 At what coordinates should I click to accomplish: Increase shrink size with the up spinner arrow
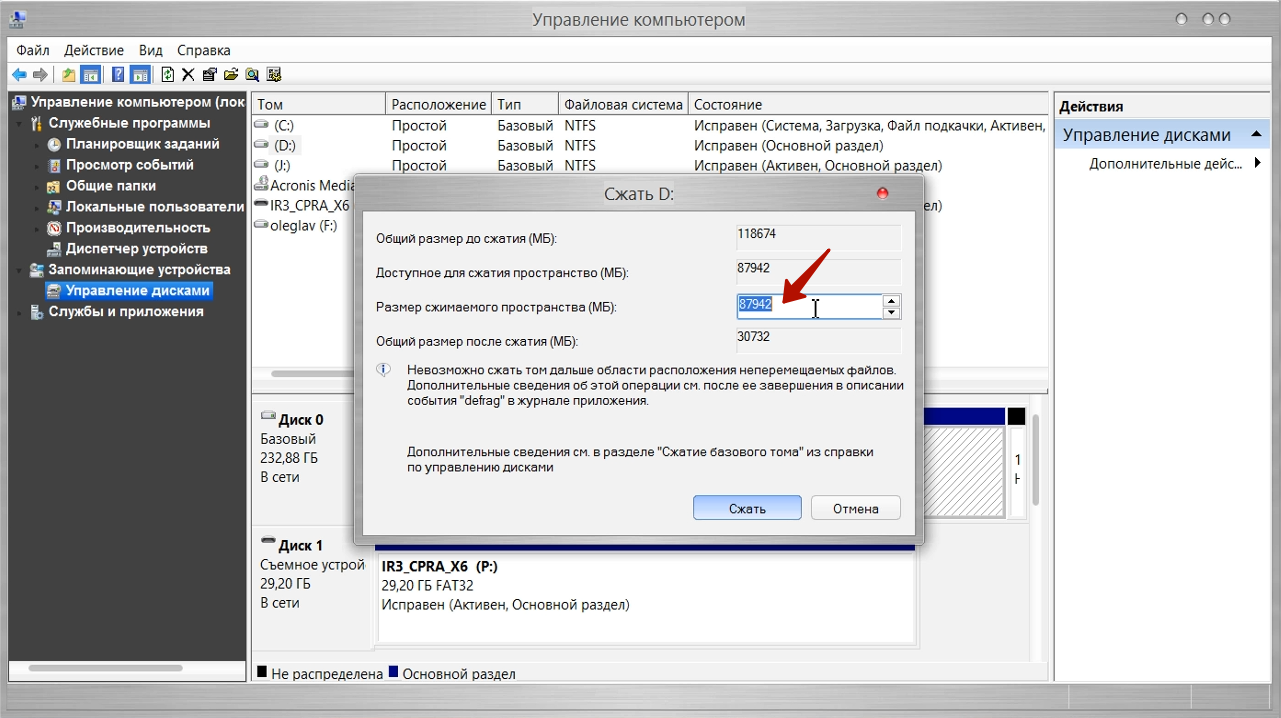click(891, 300)
